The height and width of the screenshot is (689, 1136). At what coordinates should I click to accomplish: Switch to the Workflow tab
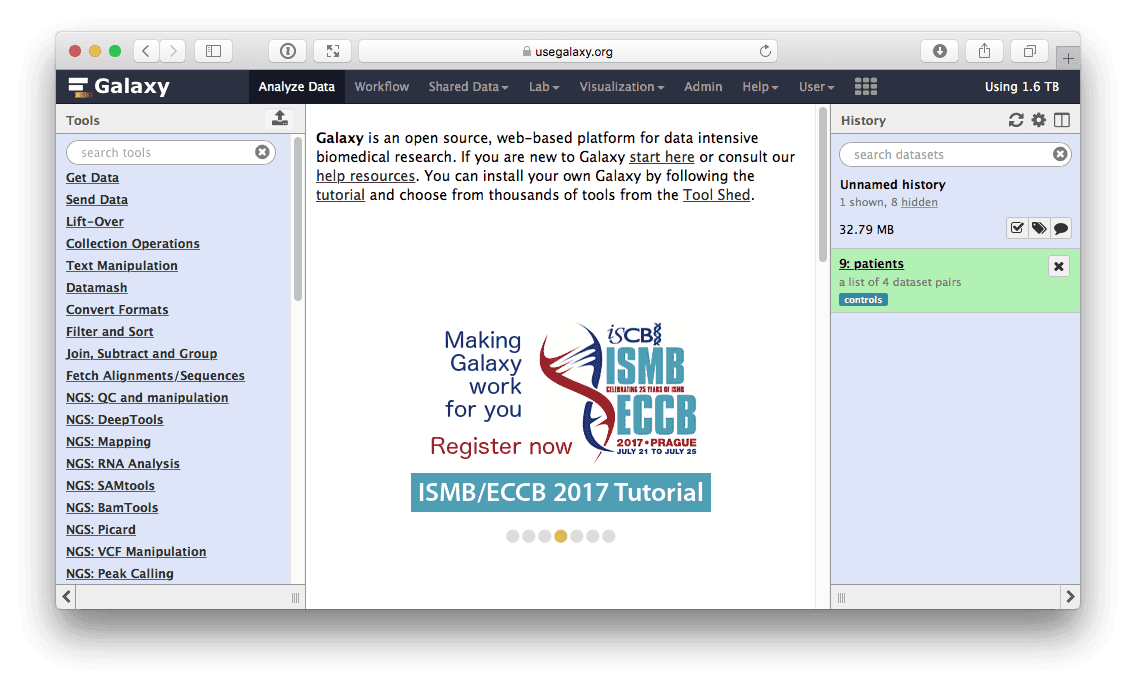tap(382, 87)
